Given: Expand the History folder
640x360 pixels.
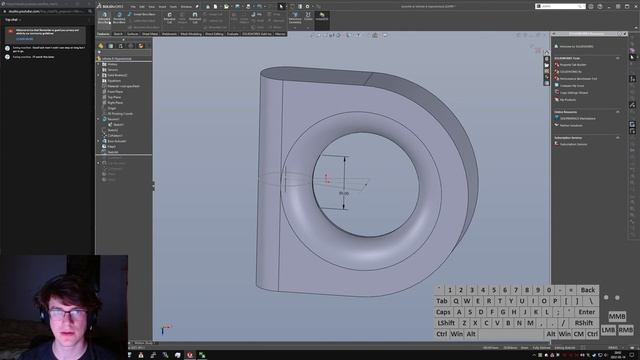Looking at the screenshot, I should coord(98,64).
